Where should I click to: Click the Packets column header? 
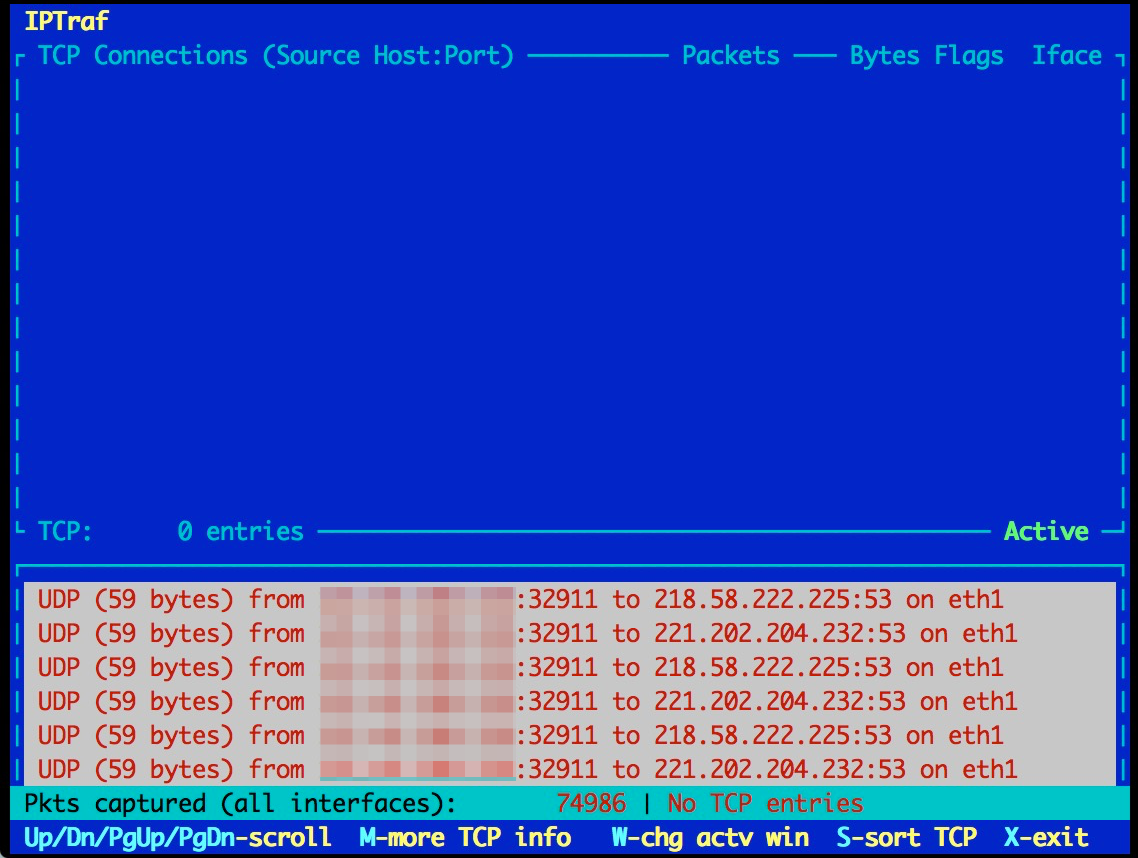pos(730,56)
